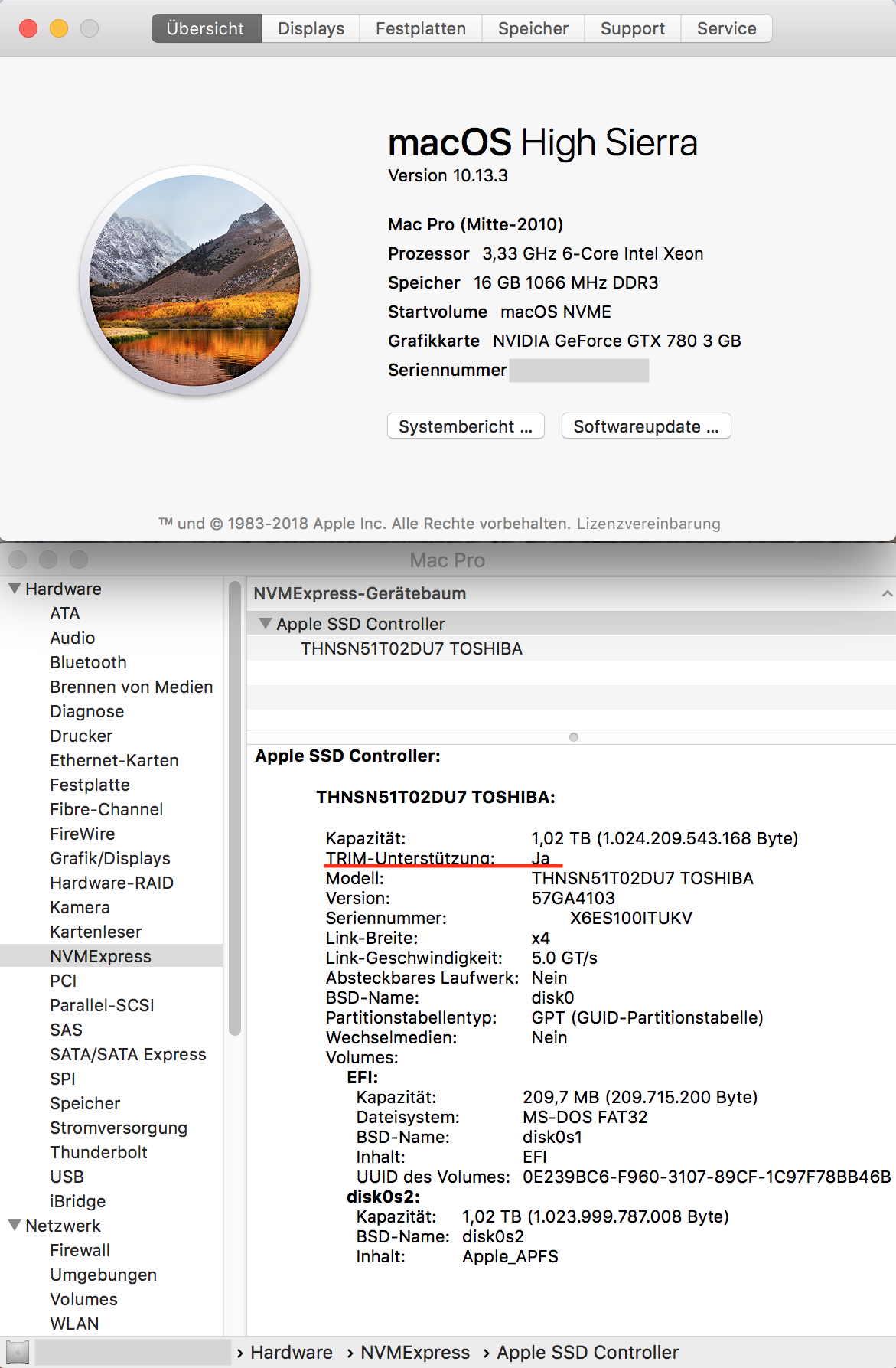Screen dimensions: 896x1368
Task: Select Kartenleser in the sidebar
Action: (96, 932)
